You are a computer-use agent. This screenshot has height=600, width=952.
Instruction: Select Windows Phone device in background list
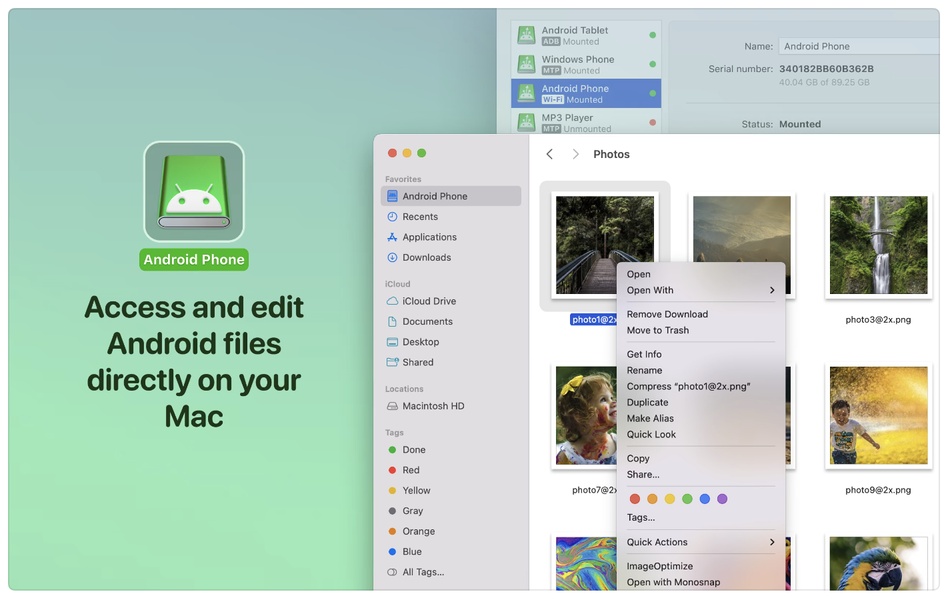[586, 64]
